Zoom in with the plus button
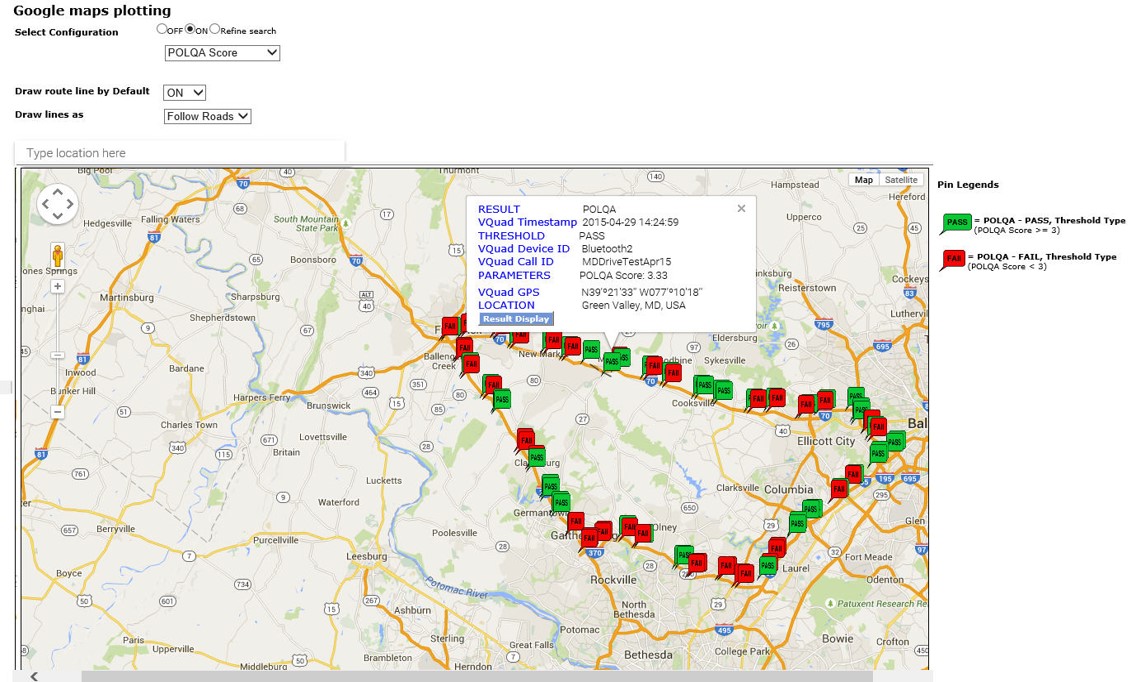 (x=57, y=286)
